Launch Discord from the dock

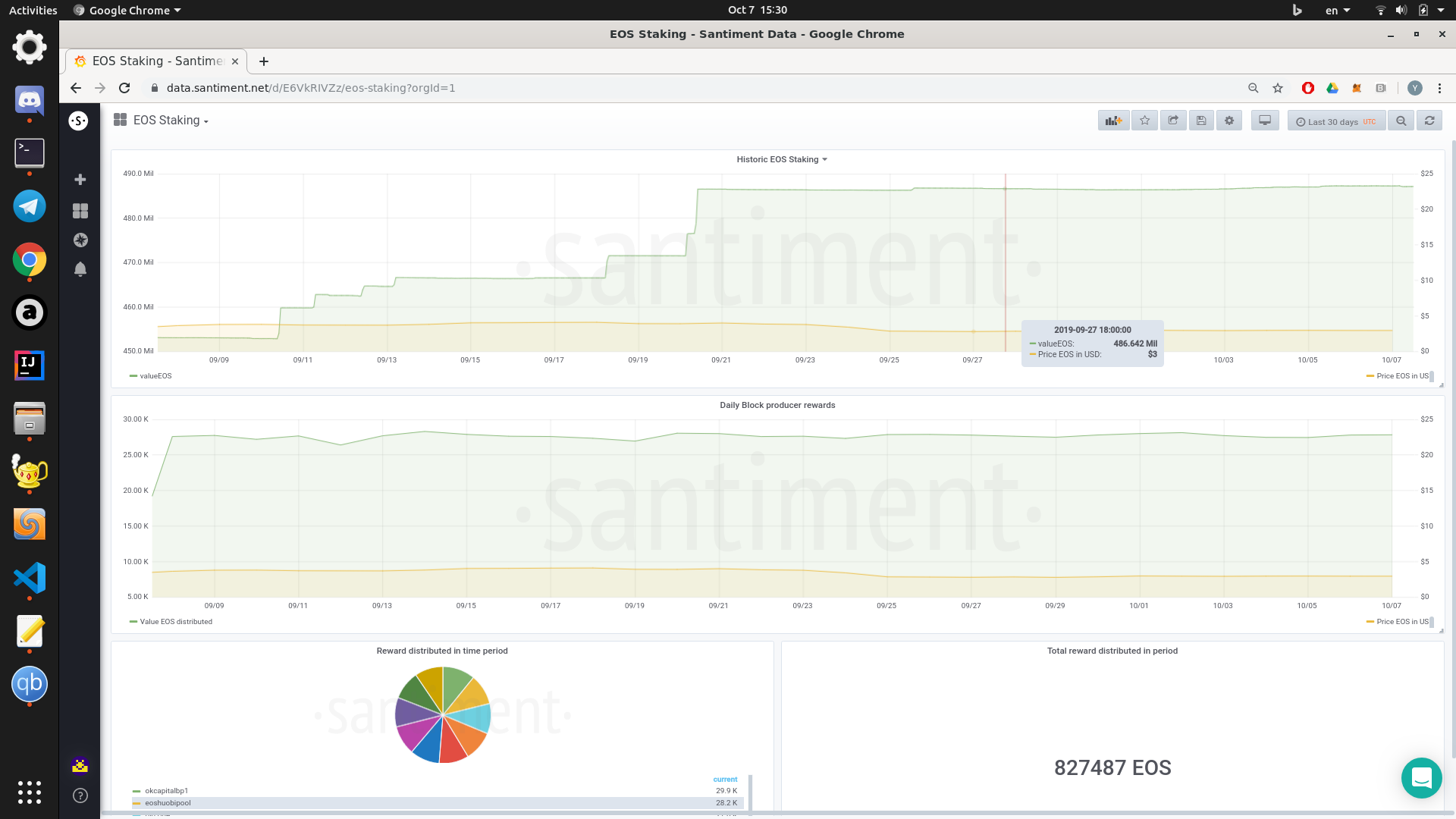coord(30,100)
